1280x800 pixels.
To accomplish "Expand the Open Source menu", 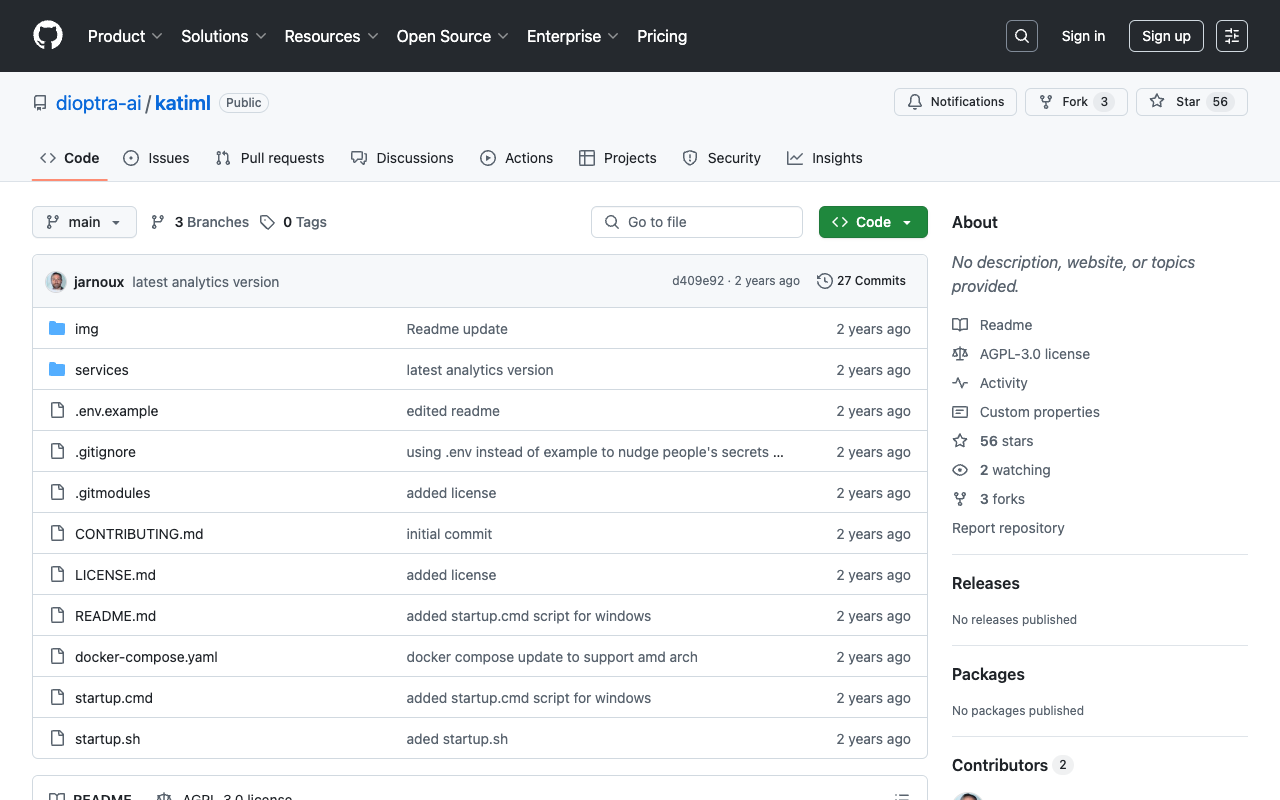I will (x=453, y=36).
